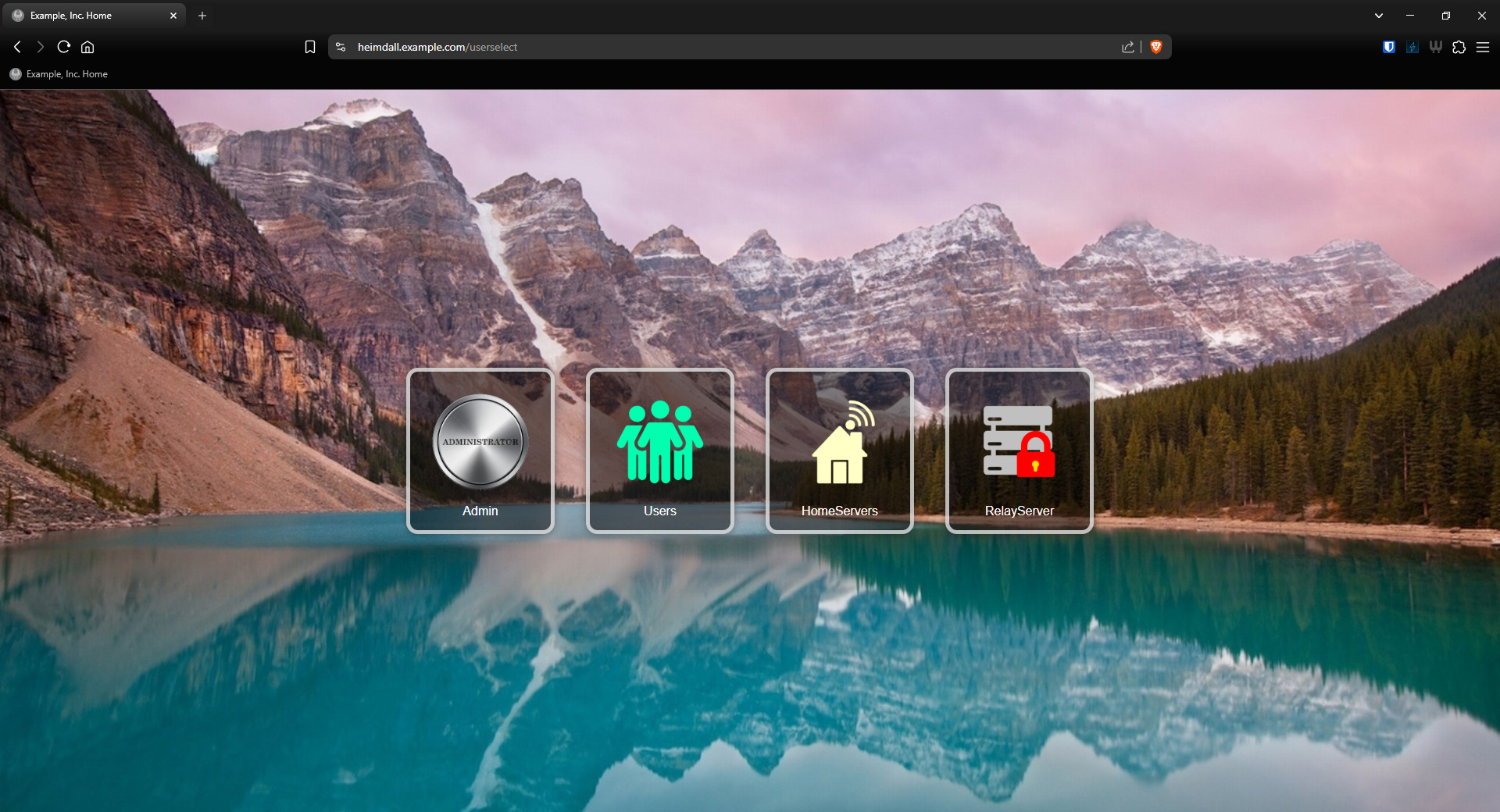Open the Users tile with green people

[x=659, y=451]
